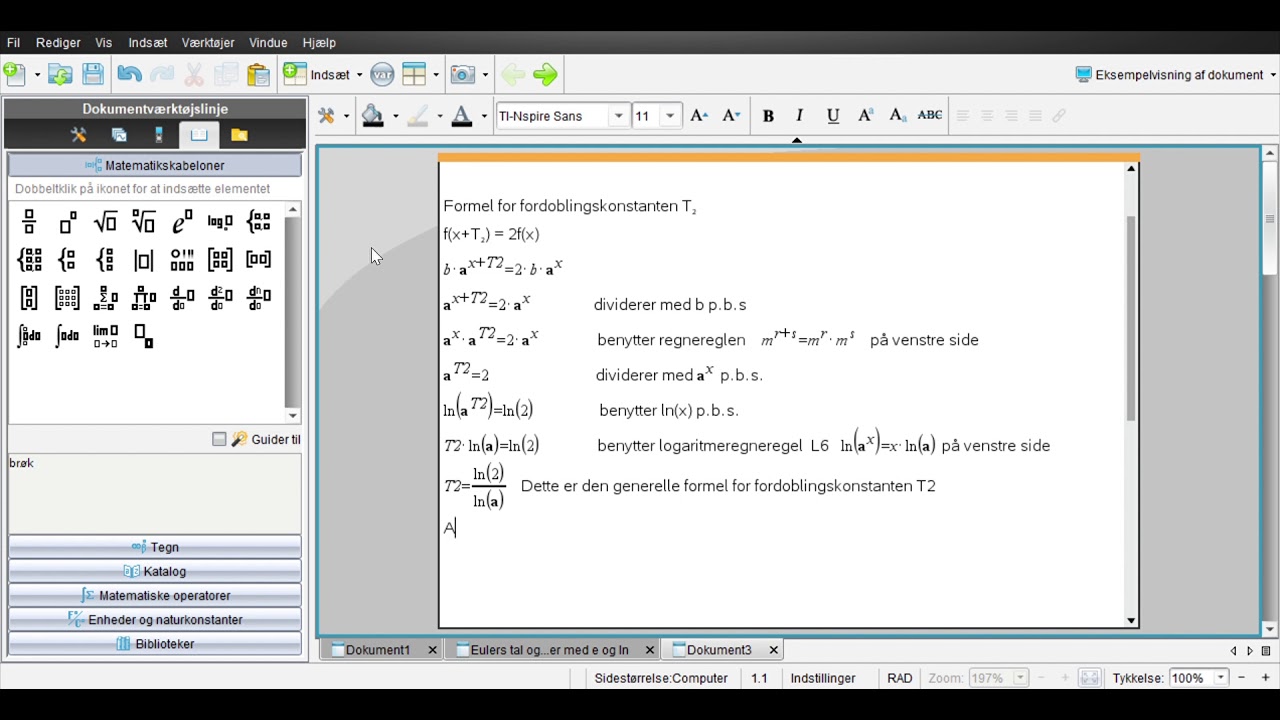Insert the e exponent template
The width and height of the screenshot is (1280, 720).
pyautogui.click(x=181, y=222)
